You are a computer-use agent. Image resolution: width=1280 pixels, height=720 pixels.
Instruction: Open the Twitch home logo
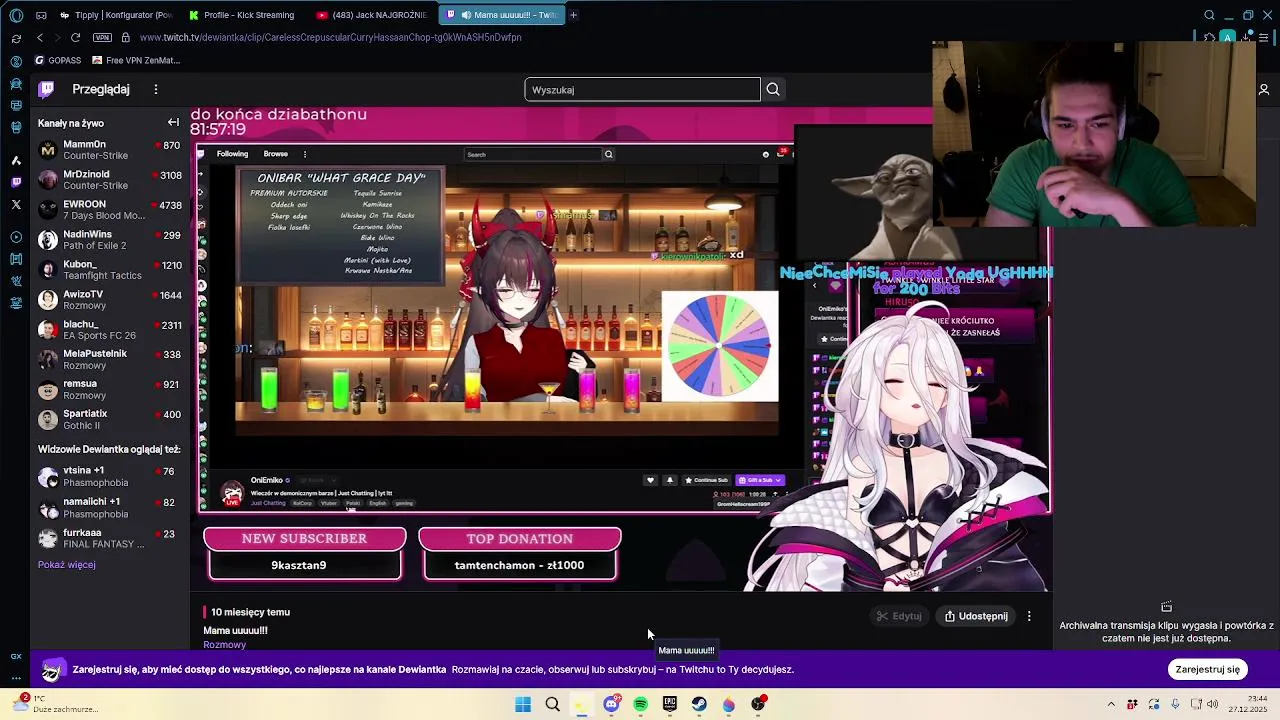(x=46, y=89)
